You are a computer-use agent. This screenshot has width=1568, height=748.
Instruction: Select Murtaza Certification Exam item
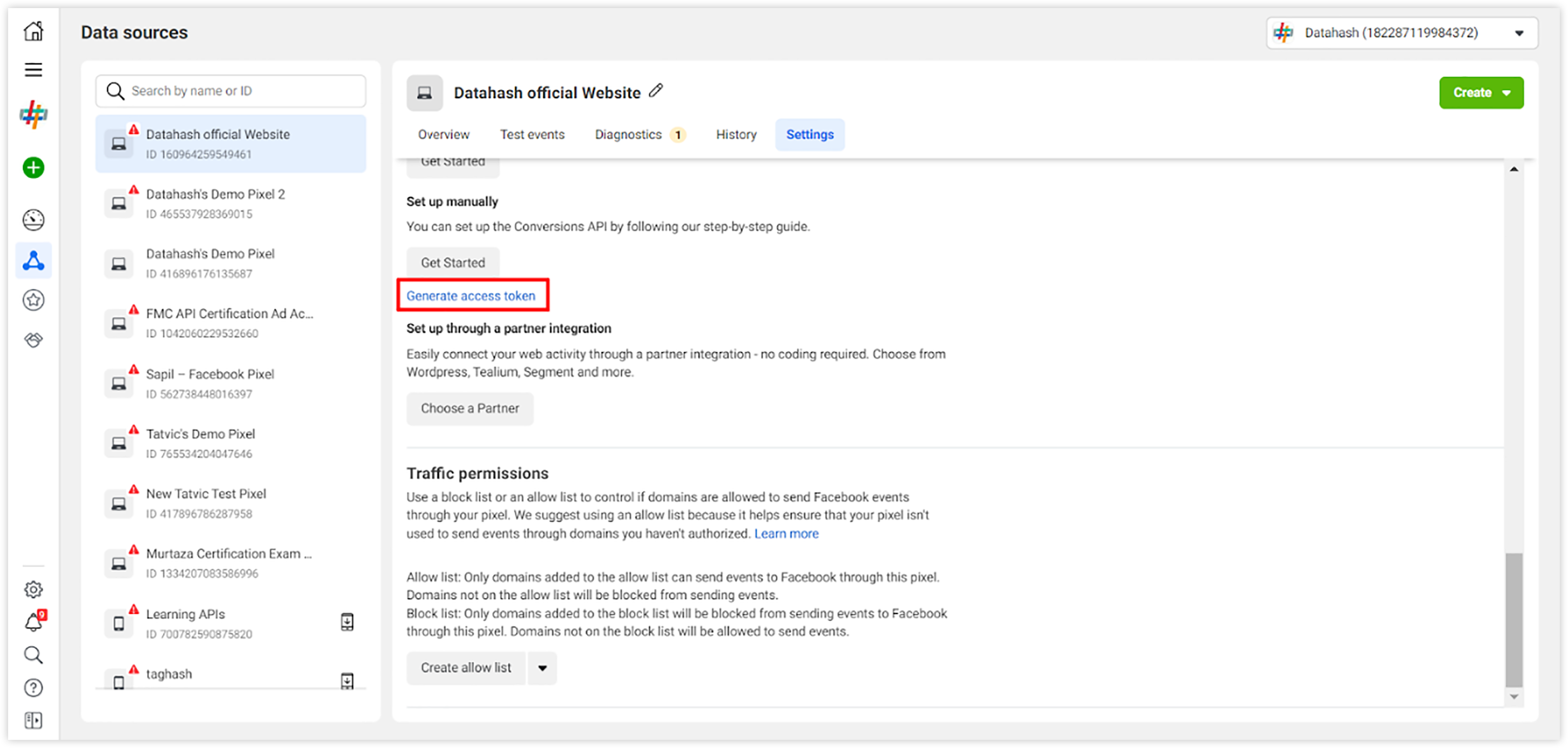coord(230,563)
